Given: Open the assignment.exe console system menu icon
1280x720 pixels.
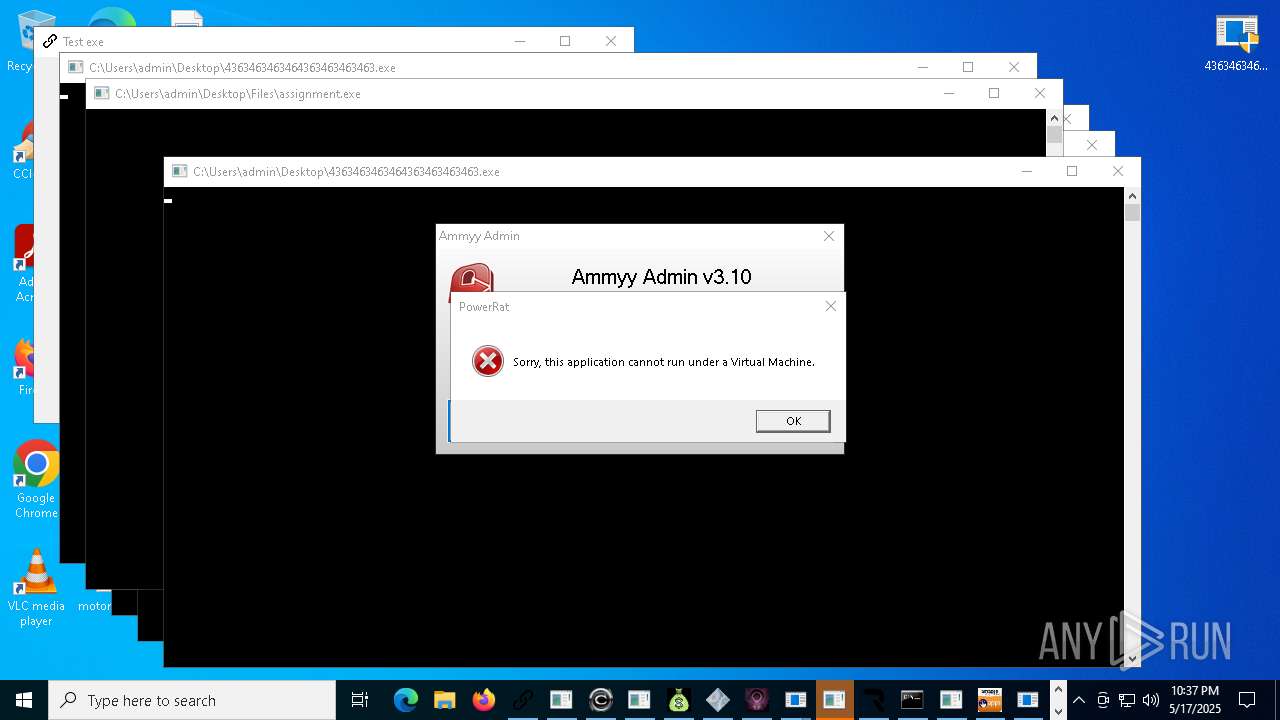Looking at the screenshot, I should pyautogui.click(x=102, y=93).
